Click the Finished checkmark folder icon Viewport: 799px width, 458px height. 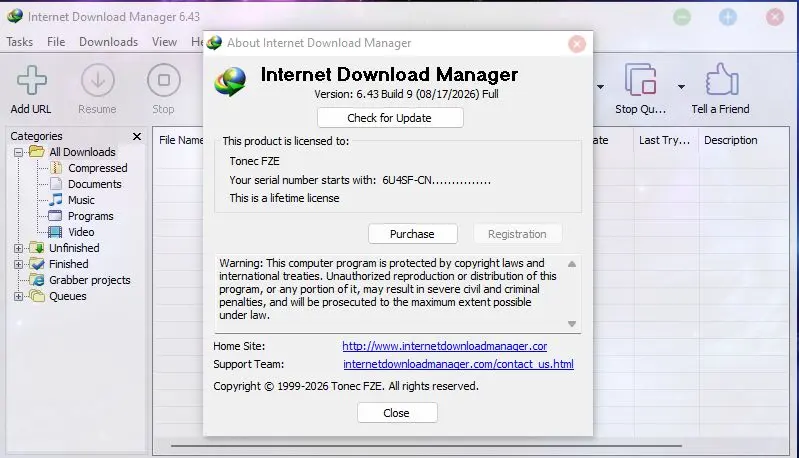37,263
